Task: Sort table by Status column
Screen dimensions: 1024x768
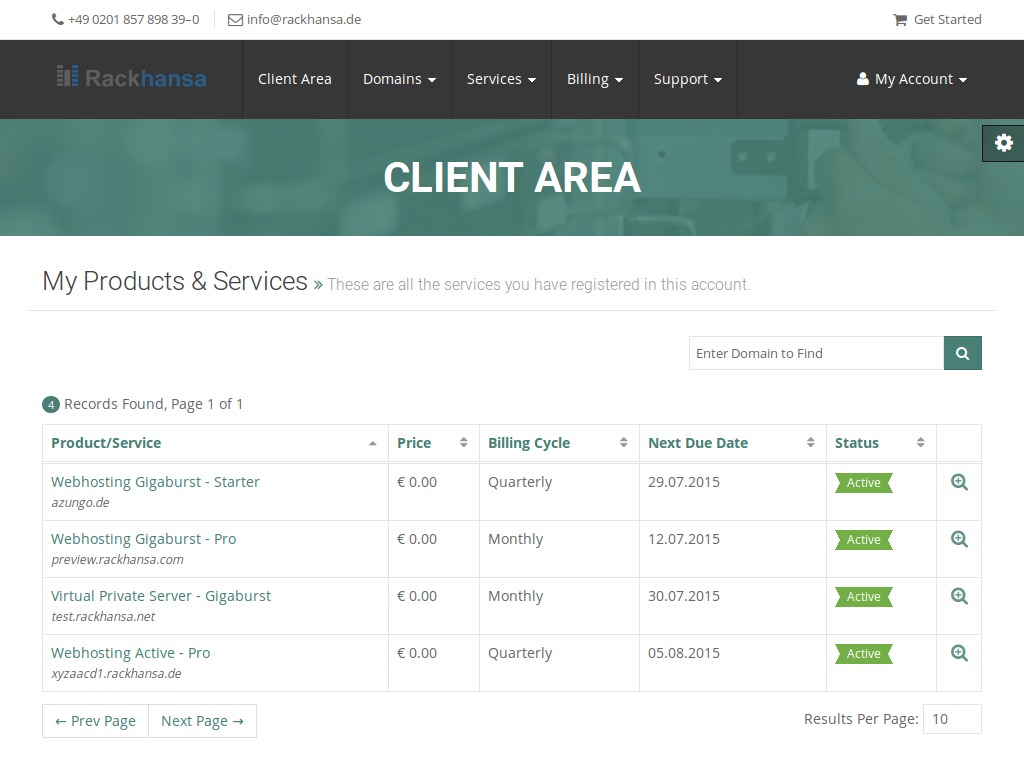Action: pos(881,443)
